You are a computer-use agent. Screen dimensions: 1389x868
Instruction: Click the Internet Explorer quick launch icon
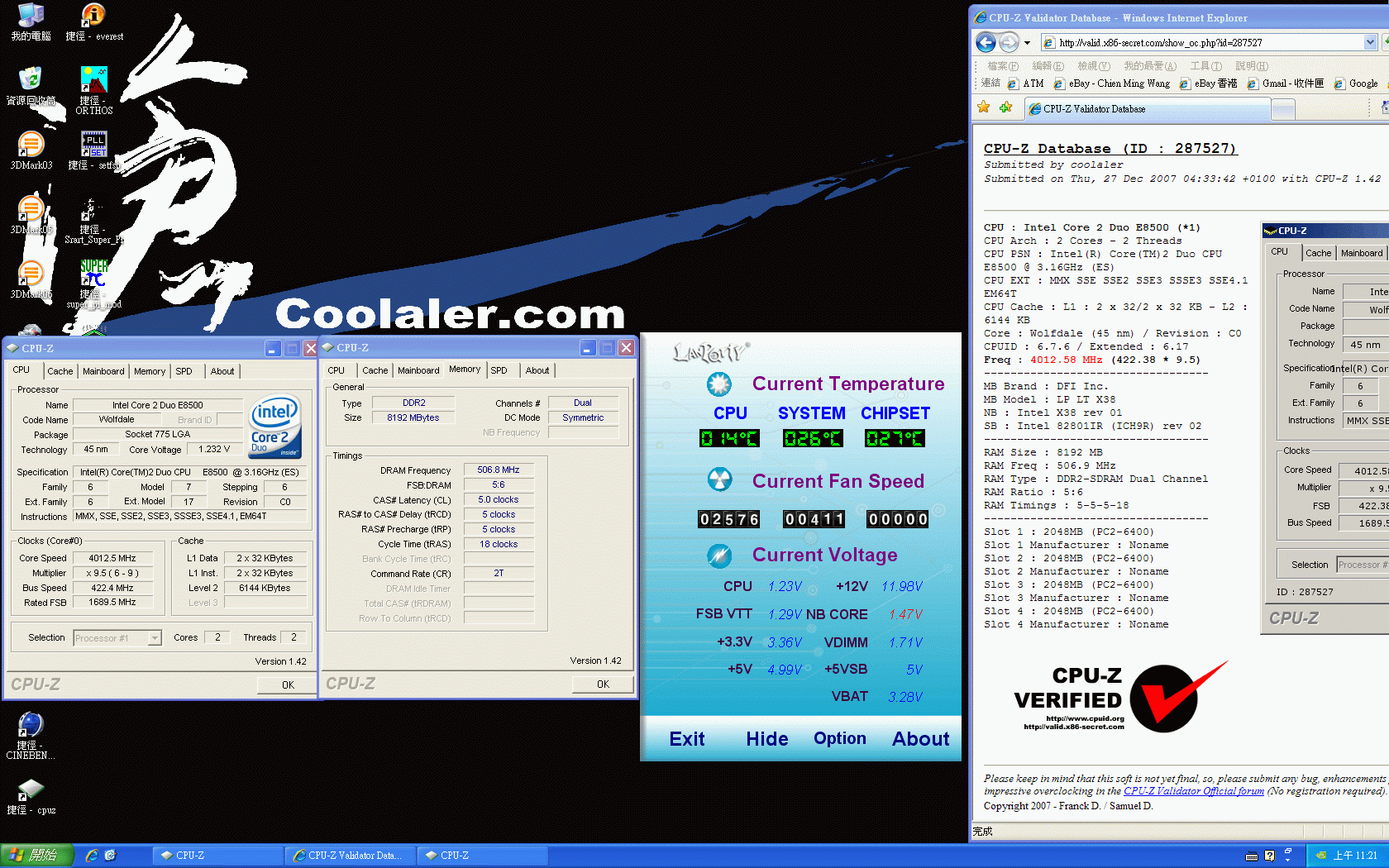coord(92,856)
